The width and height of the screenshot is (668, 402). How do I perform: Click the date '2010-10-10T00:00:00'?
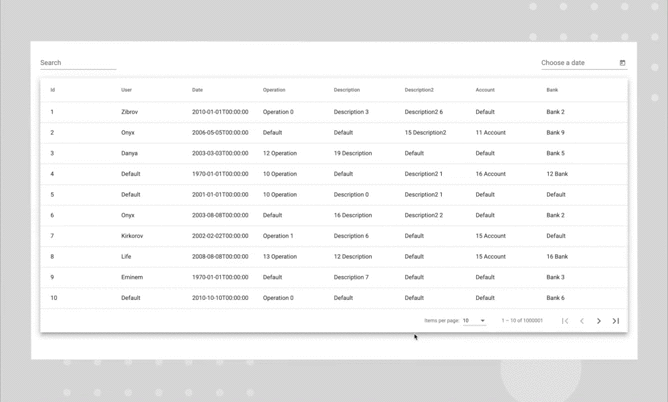(220, 298)
